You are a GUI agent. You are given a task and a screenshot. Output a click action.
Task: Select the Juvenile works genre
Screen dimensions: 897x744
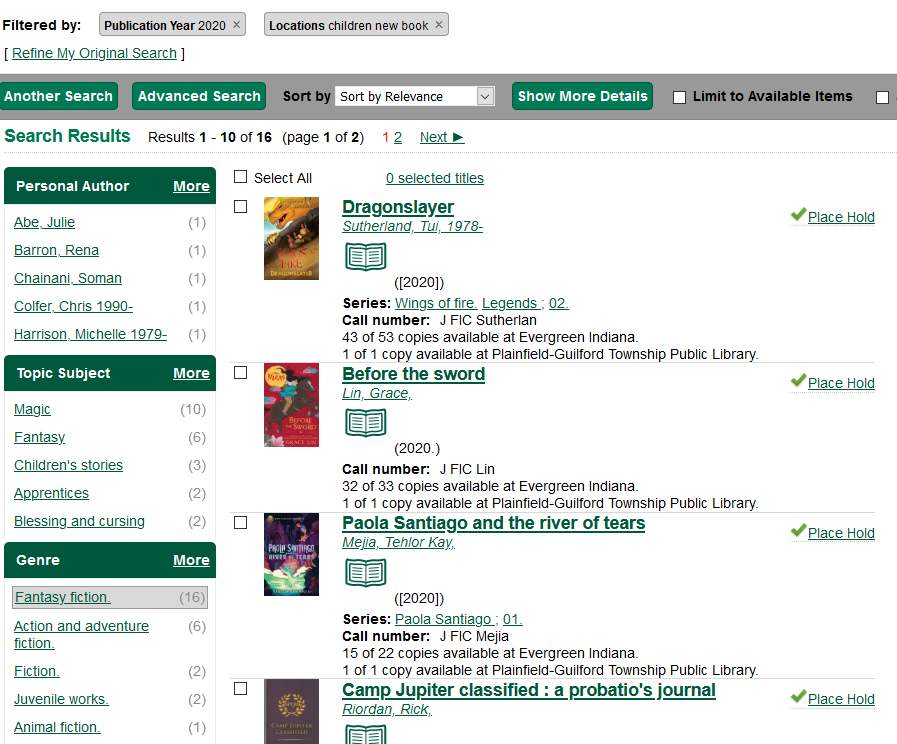[x=61, y=699]
